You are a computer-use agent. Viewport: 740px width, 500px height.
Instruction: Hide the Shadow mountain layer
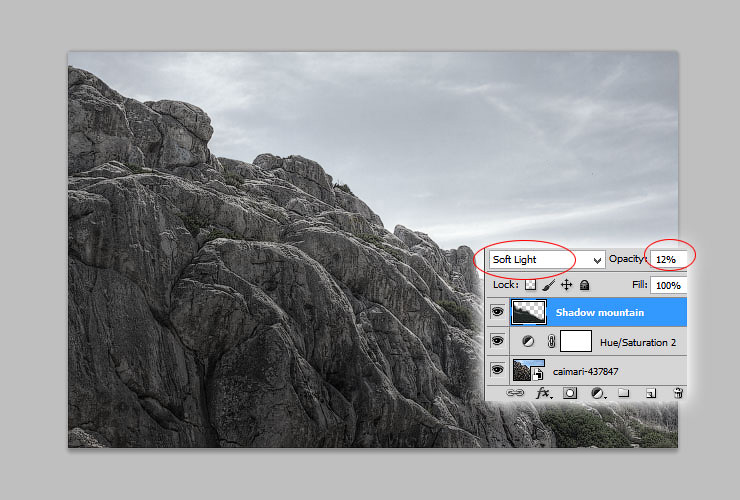point(497,312)
